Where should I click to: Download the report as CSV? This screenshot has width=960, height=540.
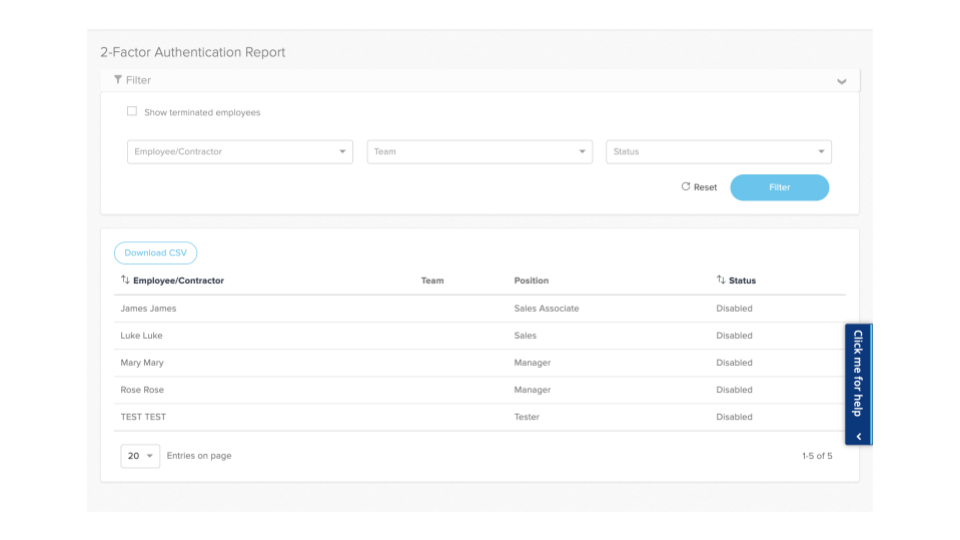coord(156,253)
